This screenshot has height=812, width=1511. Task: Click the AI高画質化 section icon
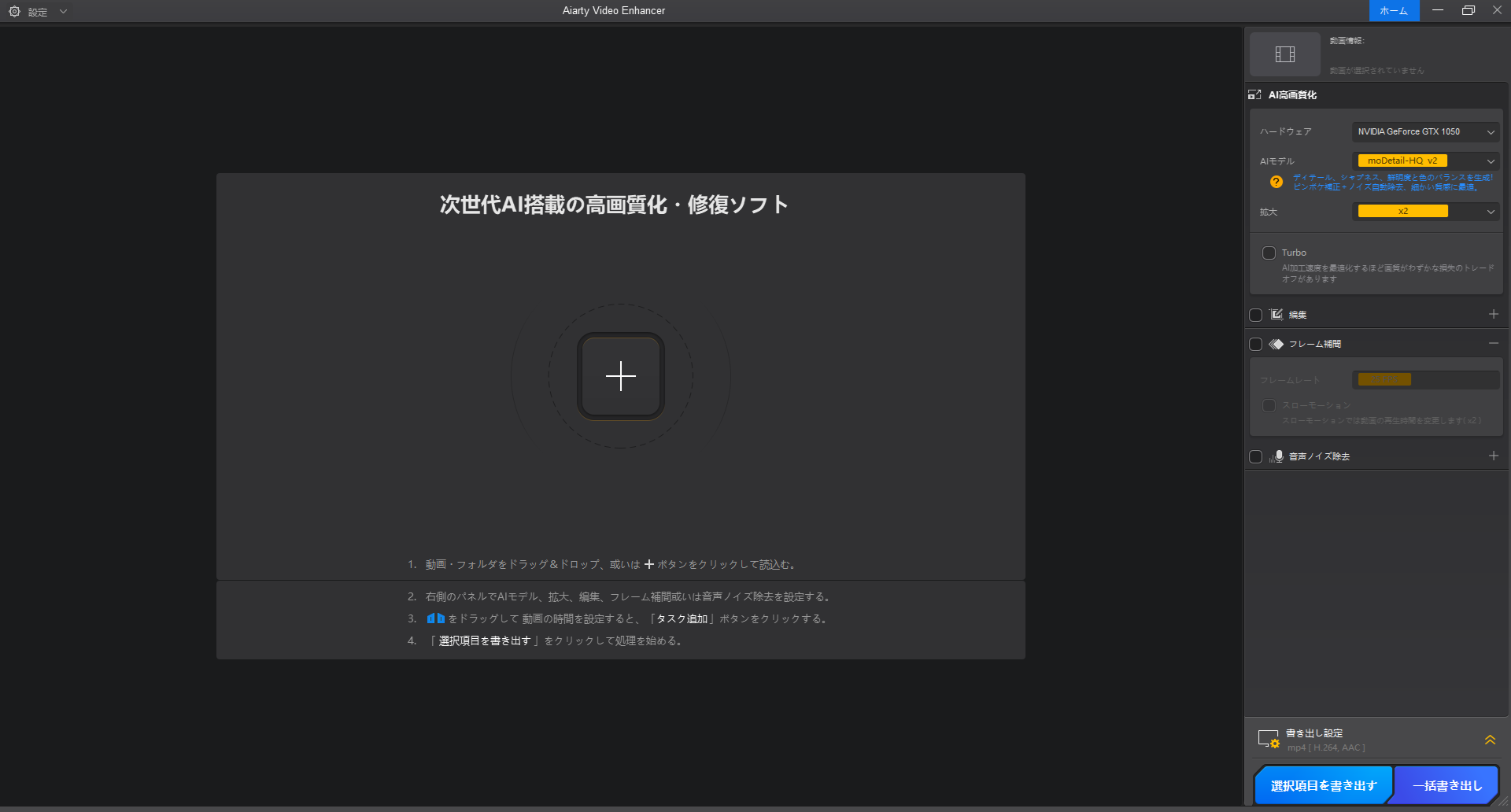(x=1255, y=94)
